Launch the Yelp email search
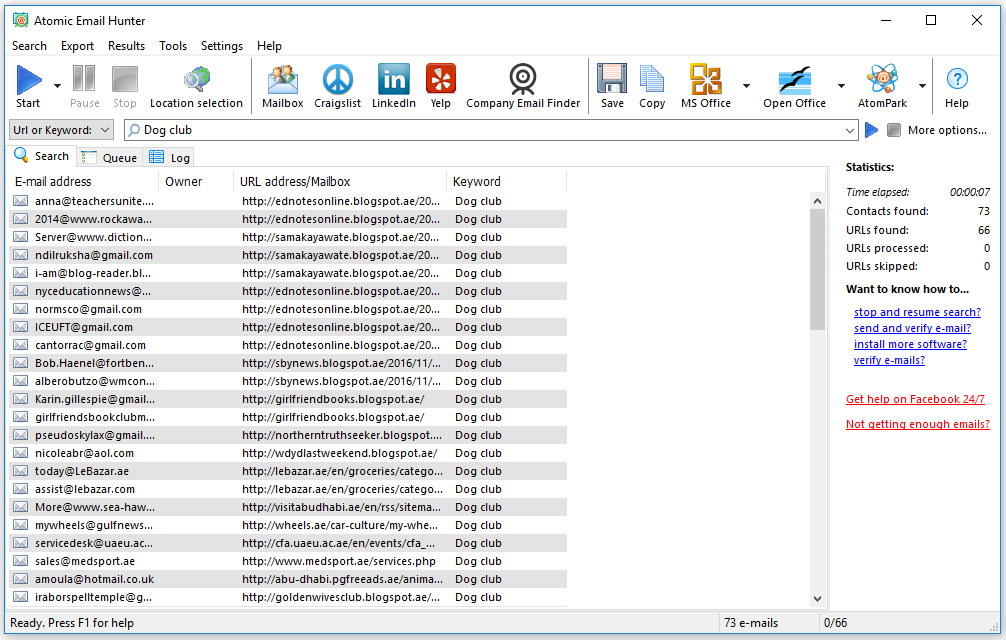The width and height of the screenshot is (1006, 640). point(440,85)
